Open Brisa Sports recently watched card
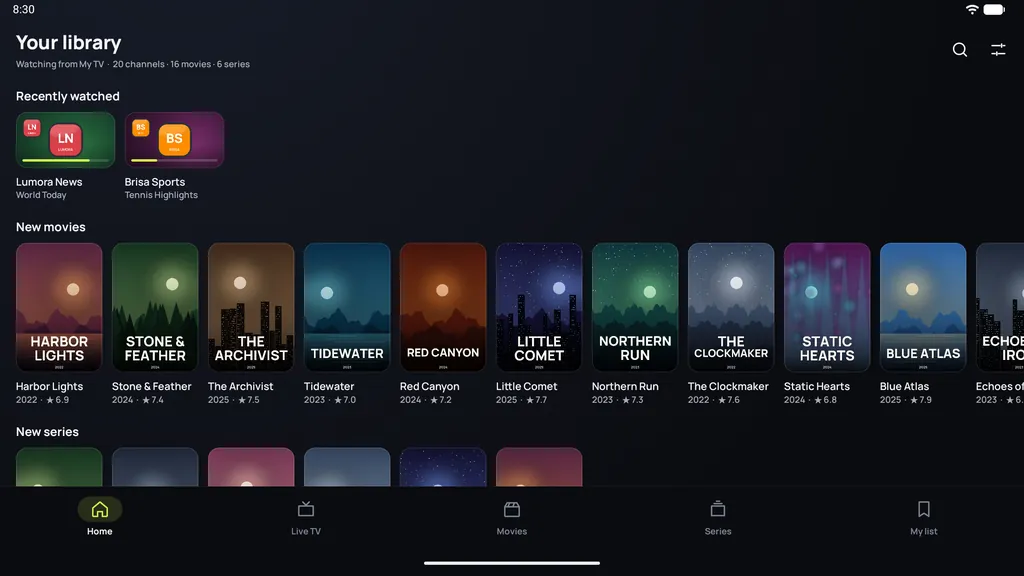1024x576 pixels. point(174,140)
